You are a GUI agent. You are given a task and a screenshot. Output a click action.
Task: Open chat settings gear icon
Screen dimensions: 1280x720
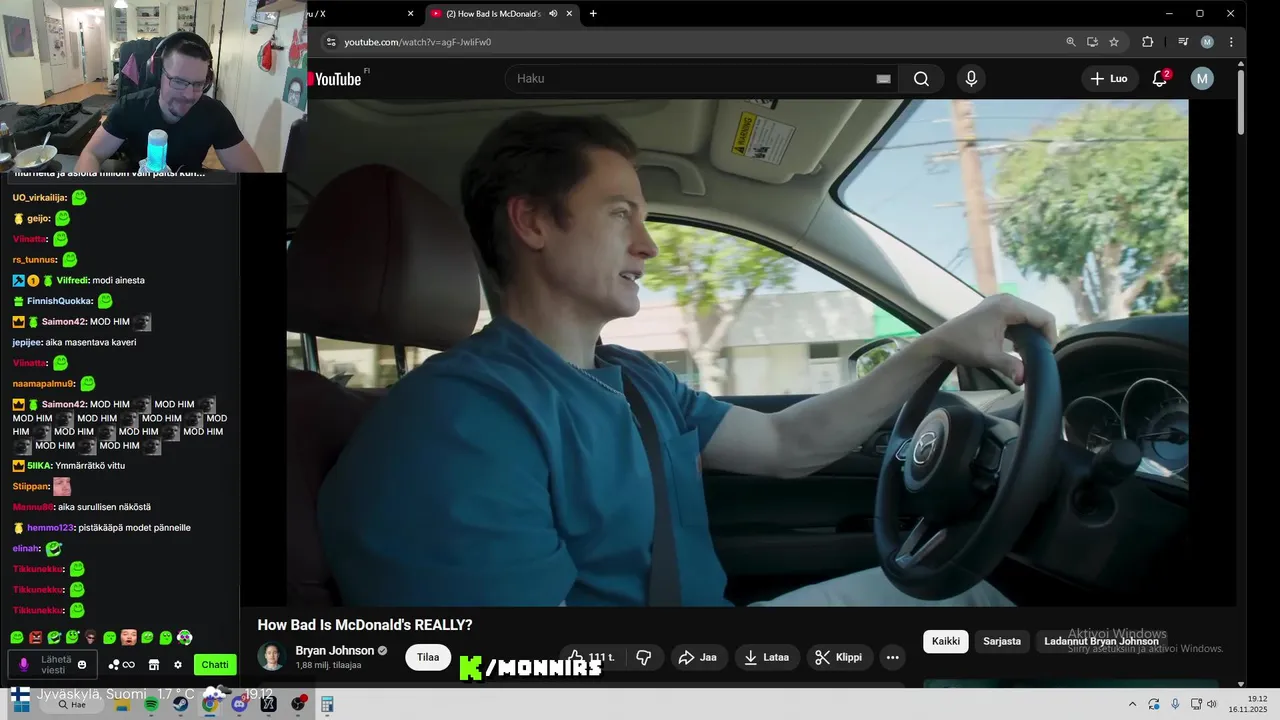pos(178,665)
